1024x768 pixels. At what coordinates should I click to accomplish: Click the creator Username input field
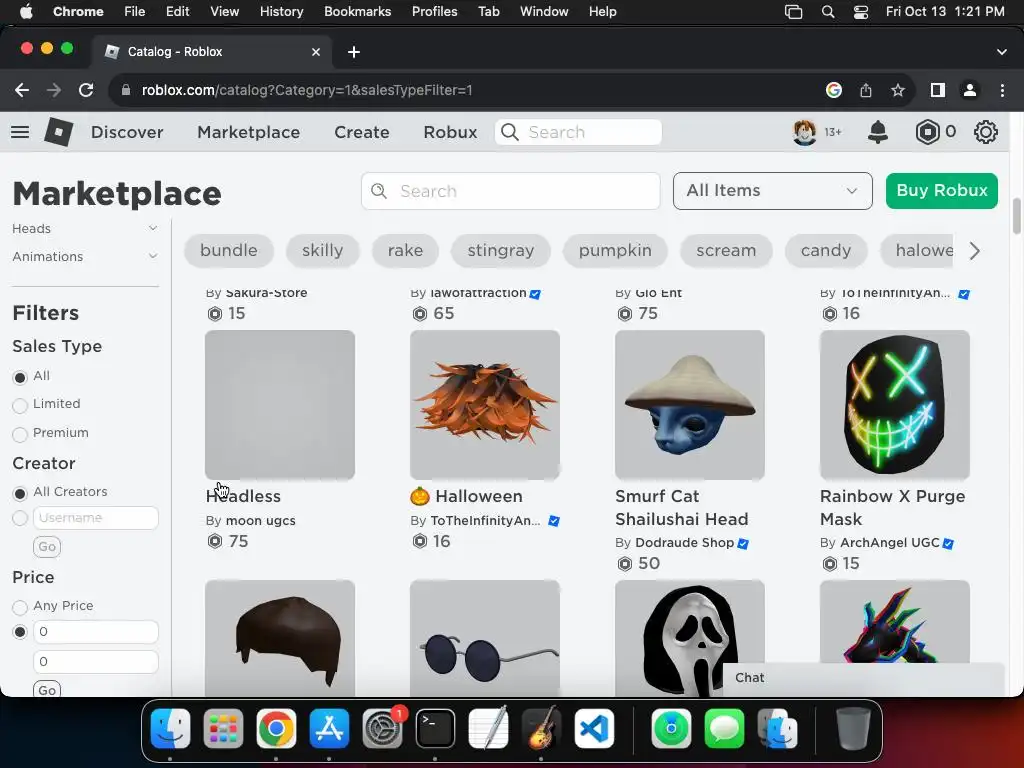pyautogui.click(x=95, y=518)
